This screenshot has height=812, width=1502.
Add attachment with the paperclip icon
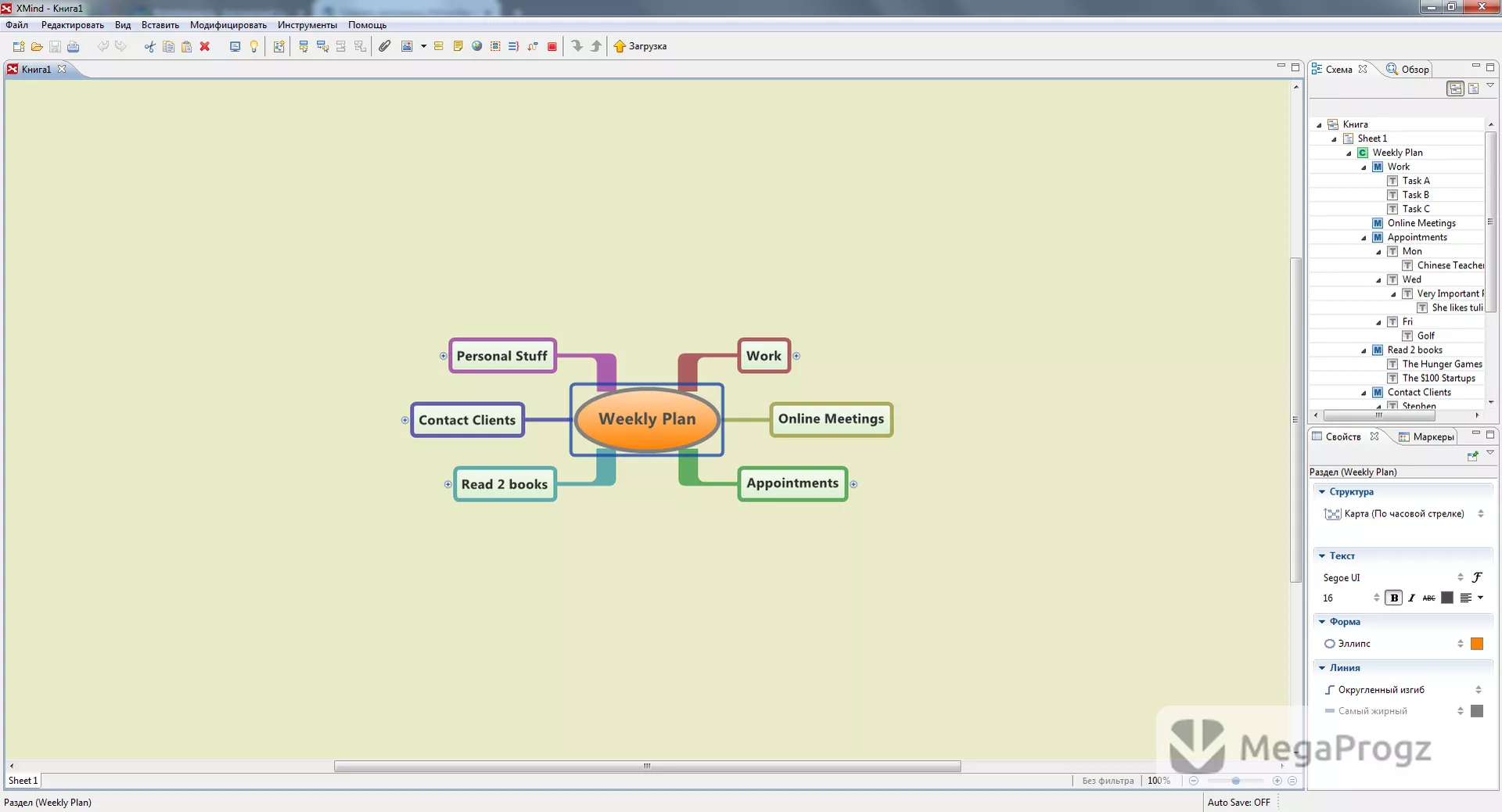pyautogui.click(x=384, y=46)
